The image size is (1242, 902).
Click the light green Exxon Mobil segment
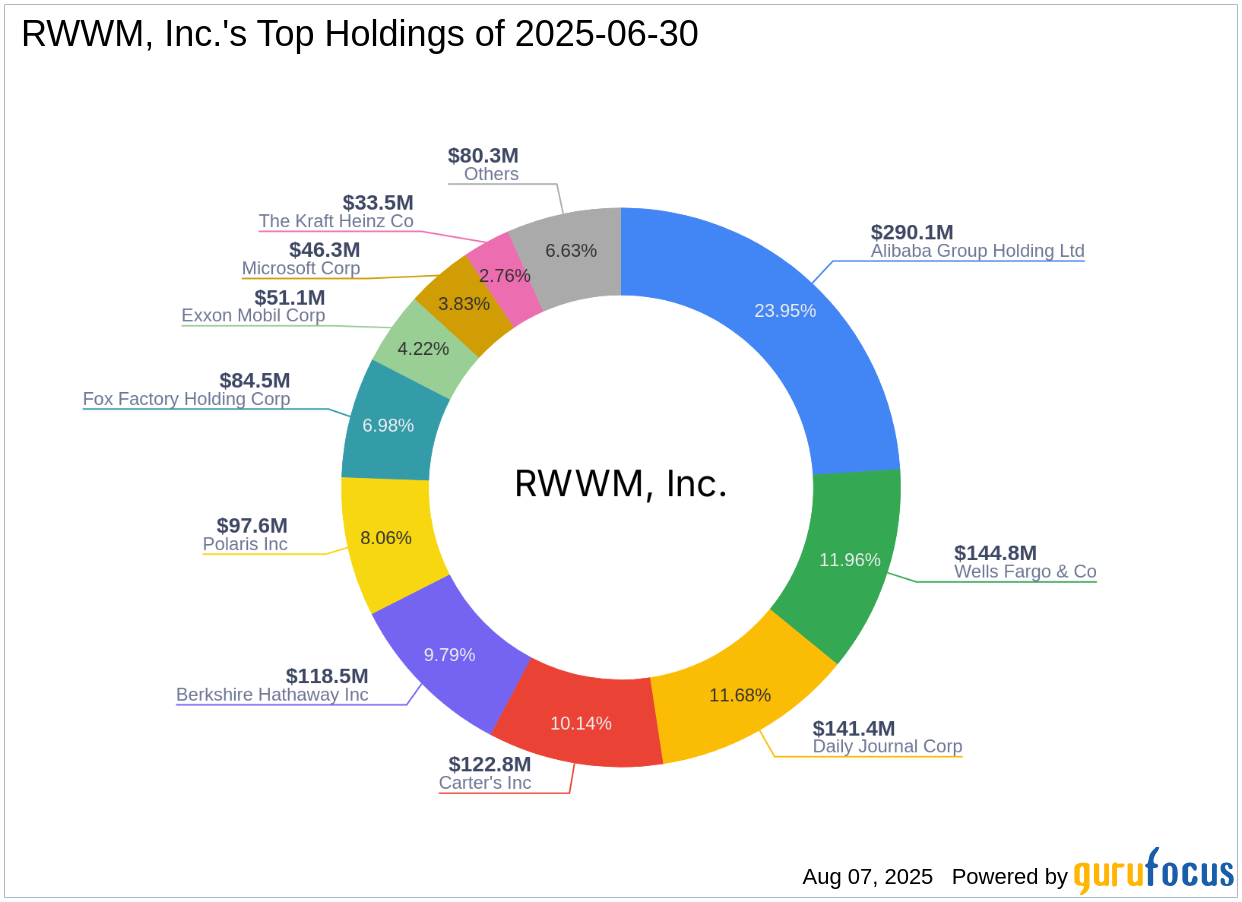click(x=424, y=349)
